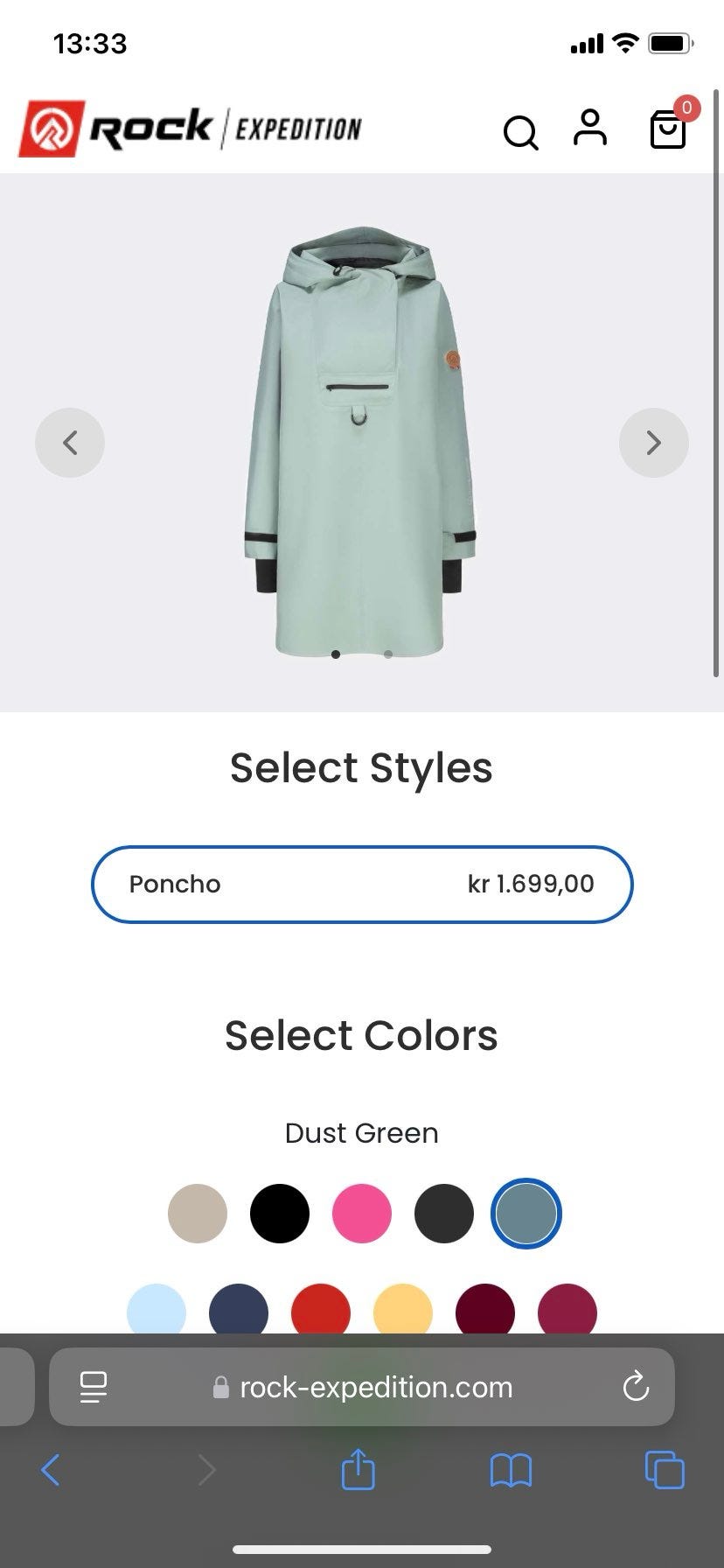
Task: Select the Poncho style option
Action: click(362, 884)
